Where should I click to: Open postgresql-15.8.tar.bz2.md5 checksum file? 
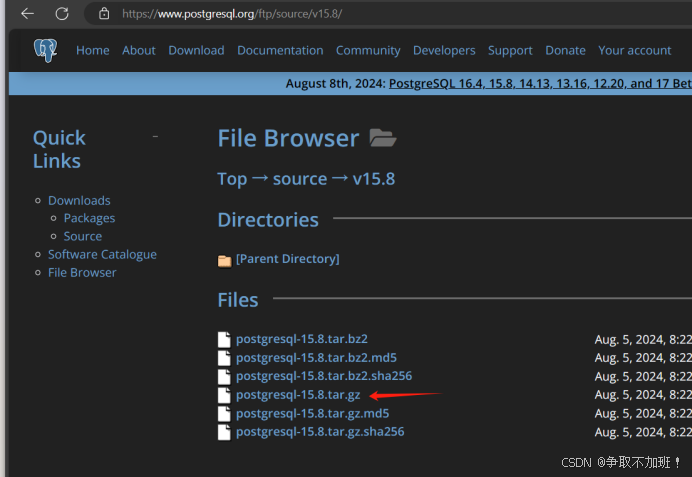316,357
